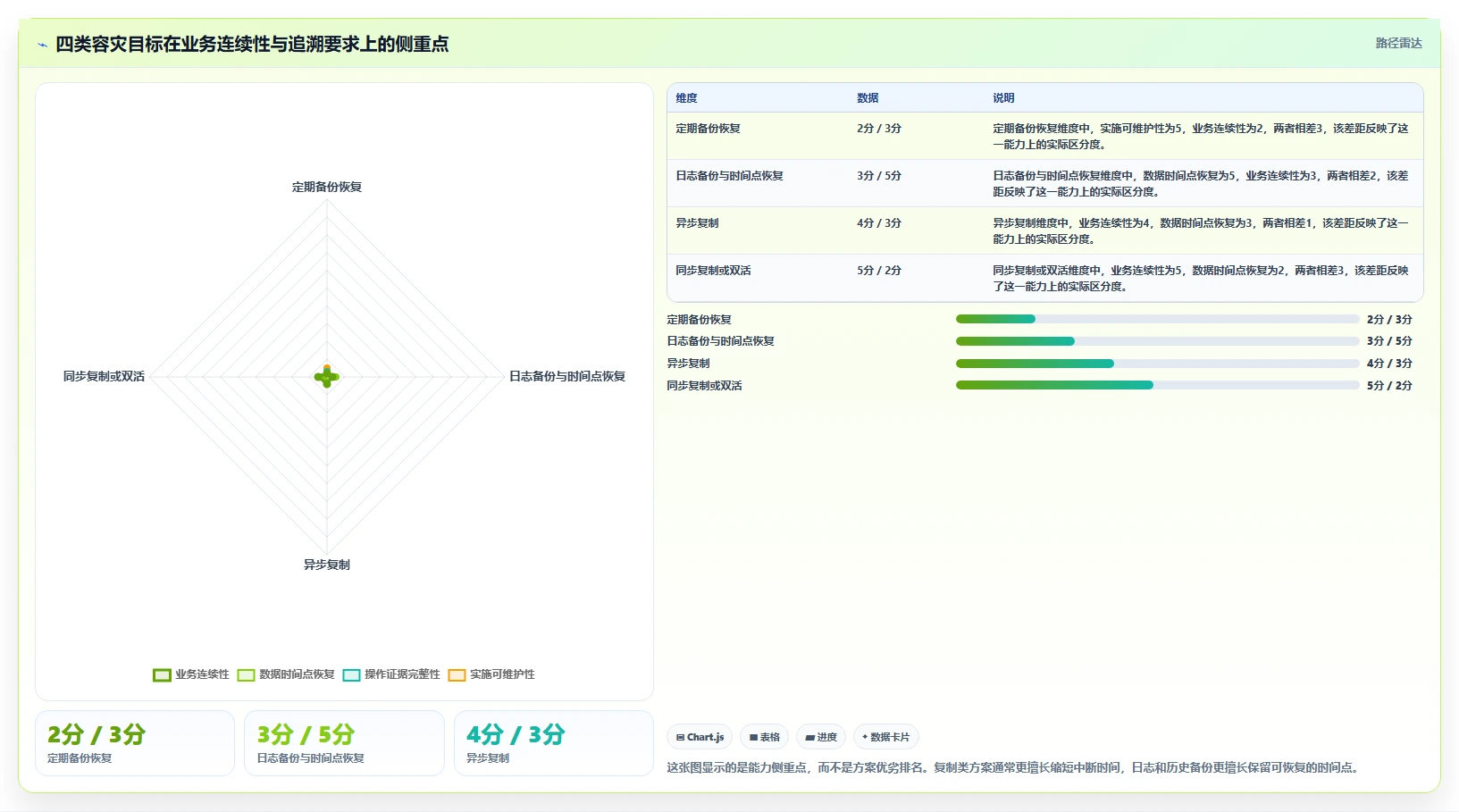Click the page title 四类容灾目标 heading
This screenshot has height=812, width=1459.
(252, 44)
